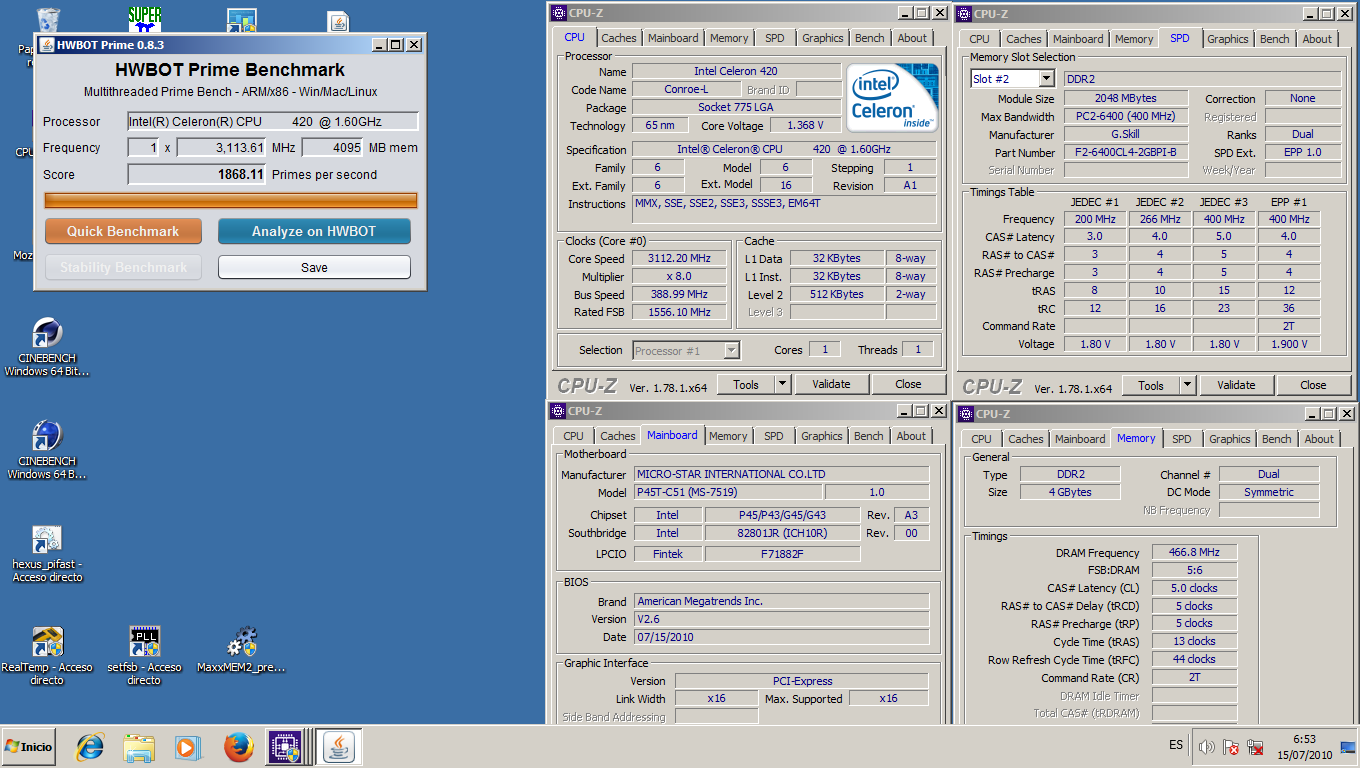Expand Tools arrow in CPU tab window

pyautogui.click(x=783, y=384)
